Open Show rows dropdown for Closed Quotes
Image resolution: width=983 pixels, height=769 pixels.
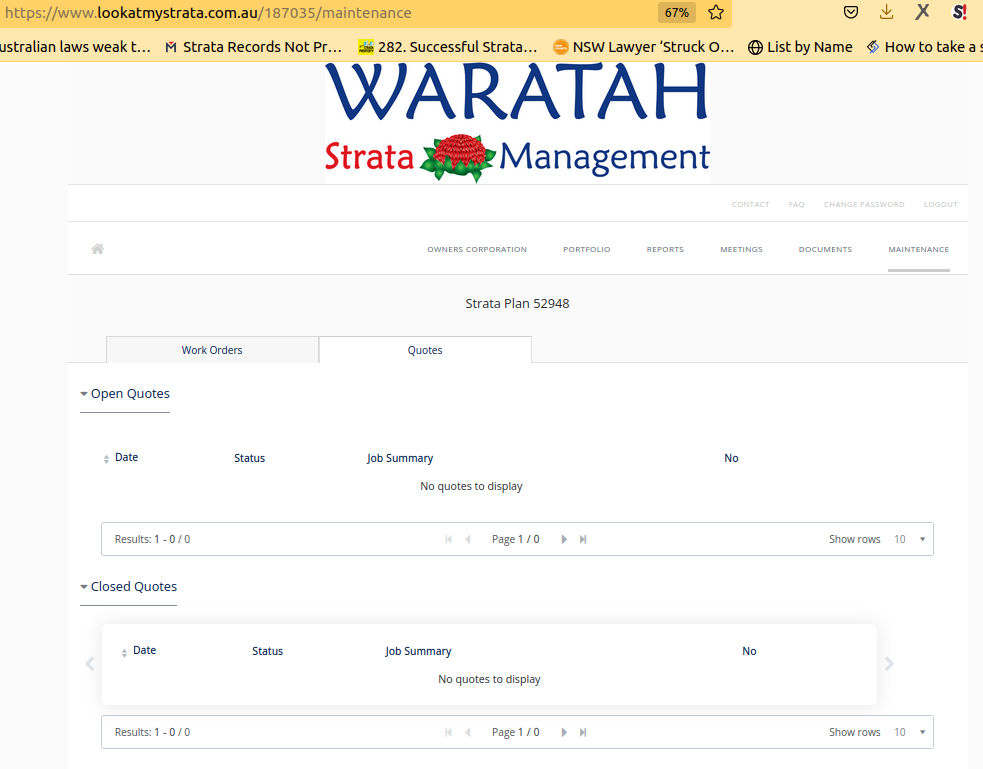pyautogui.click(x=910, y=732)
